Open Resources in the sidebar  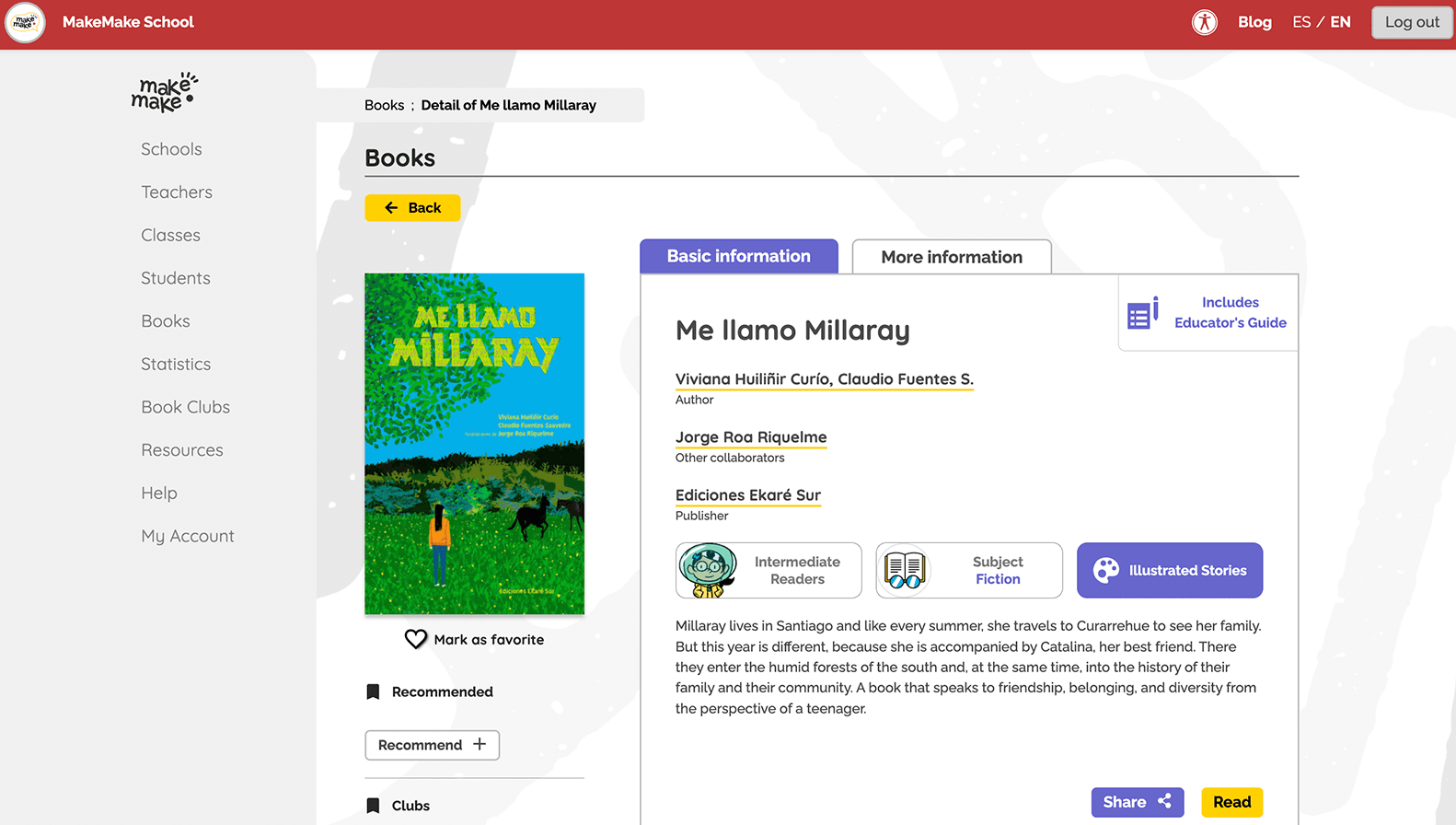point(182,450)
